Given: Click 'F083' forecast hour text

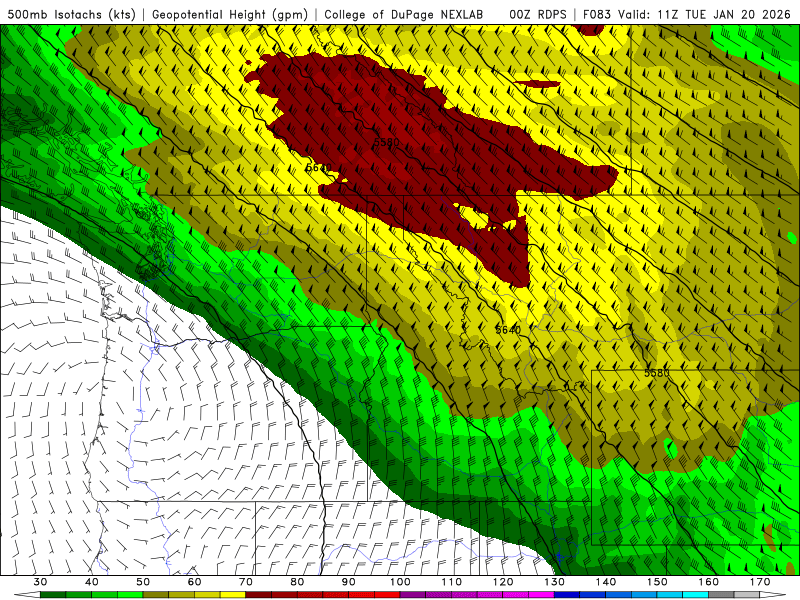Looking at the screenshot, I should [597, 14].
